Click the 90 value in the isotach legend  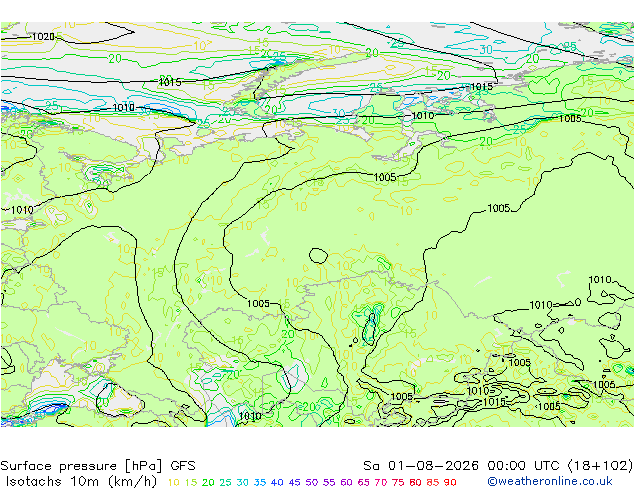pyautogui.click(x=450, y=482)
